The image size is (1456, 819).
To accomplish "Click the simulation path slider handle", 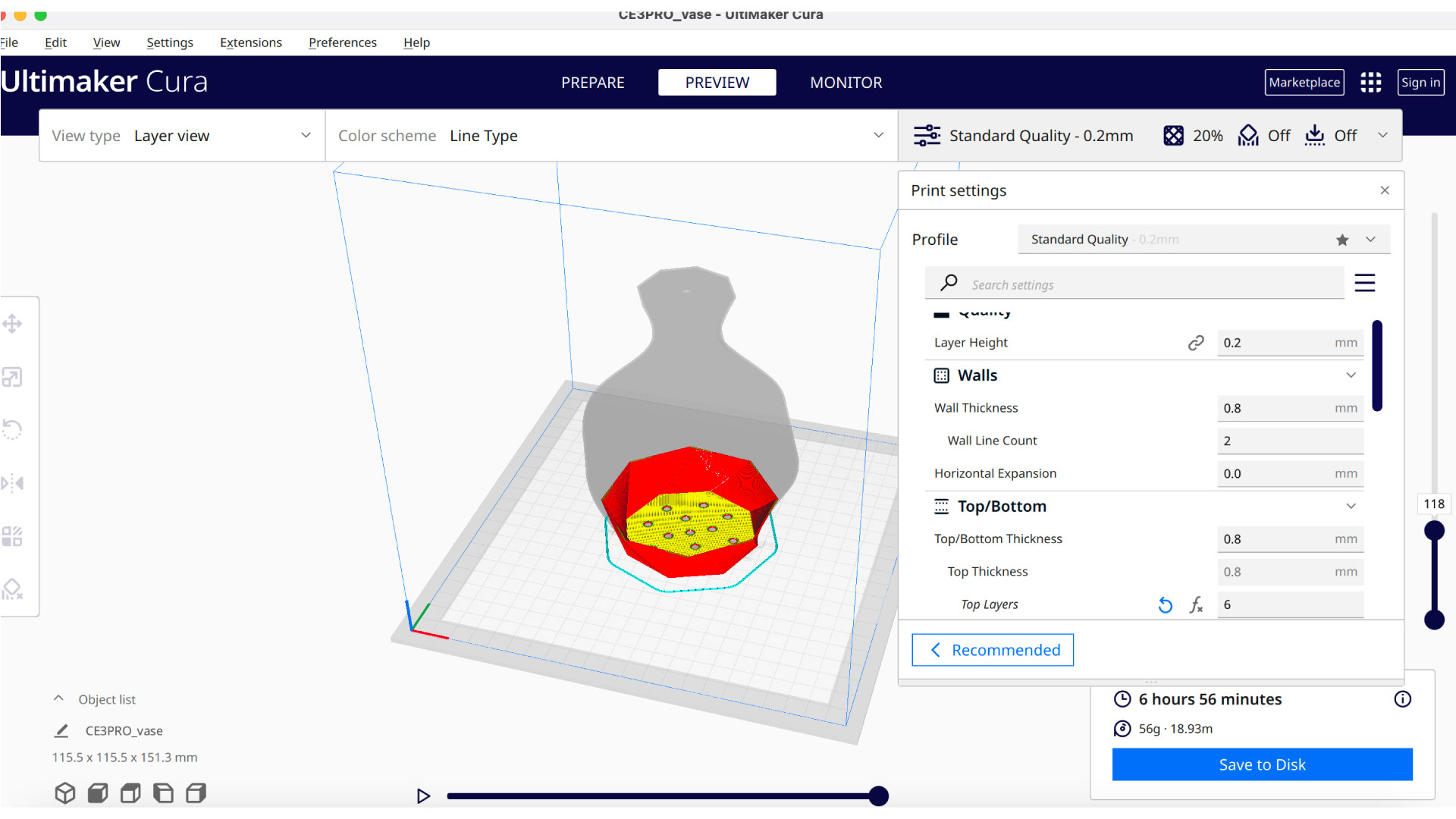I will click(x=878, y=795).
